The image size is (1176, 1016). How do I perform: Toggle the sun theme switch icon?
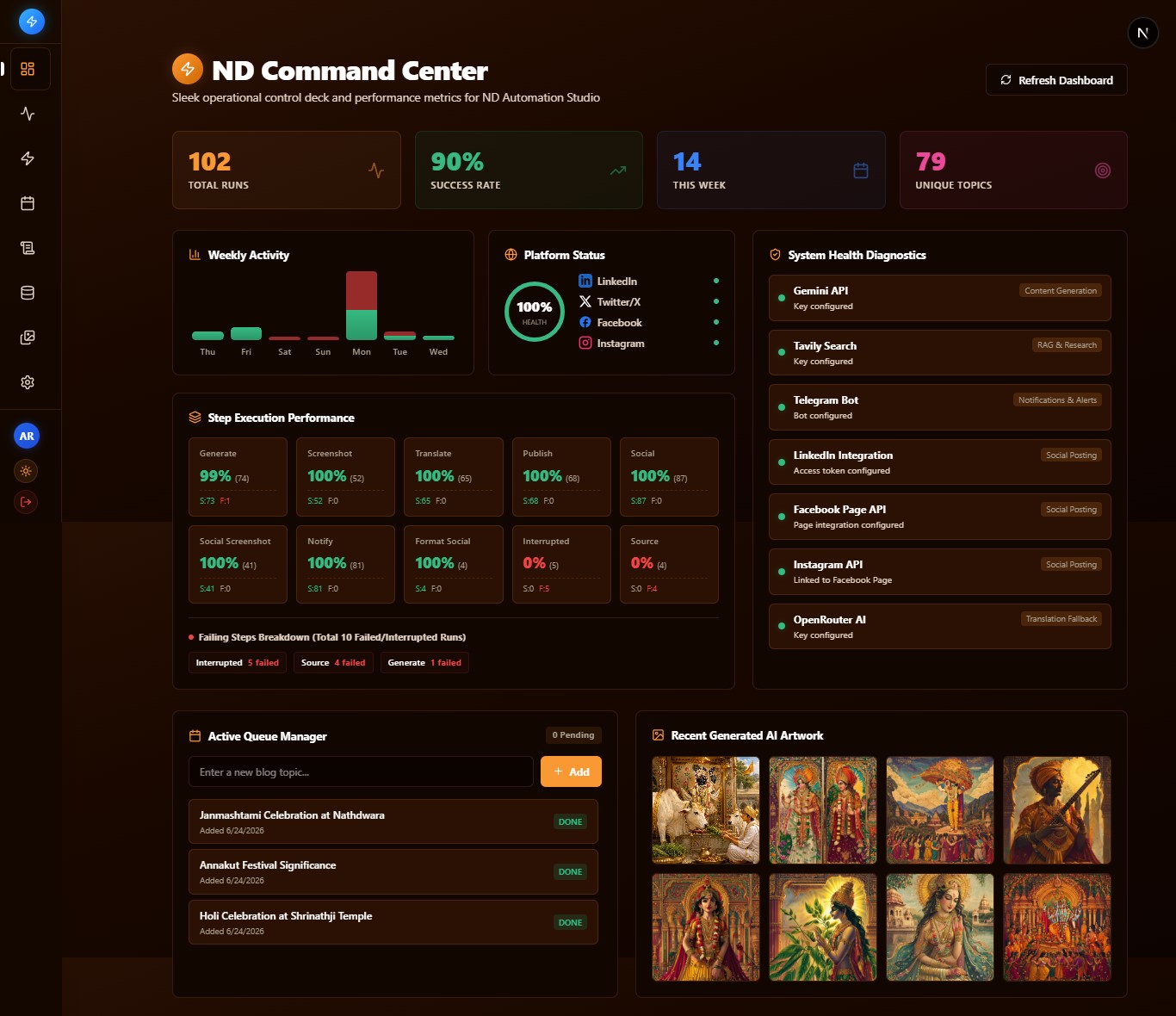pos(26,471)
